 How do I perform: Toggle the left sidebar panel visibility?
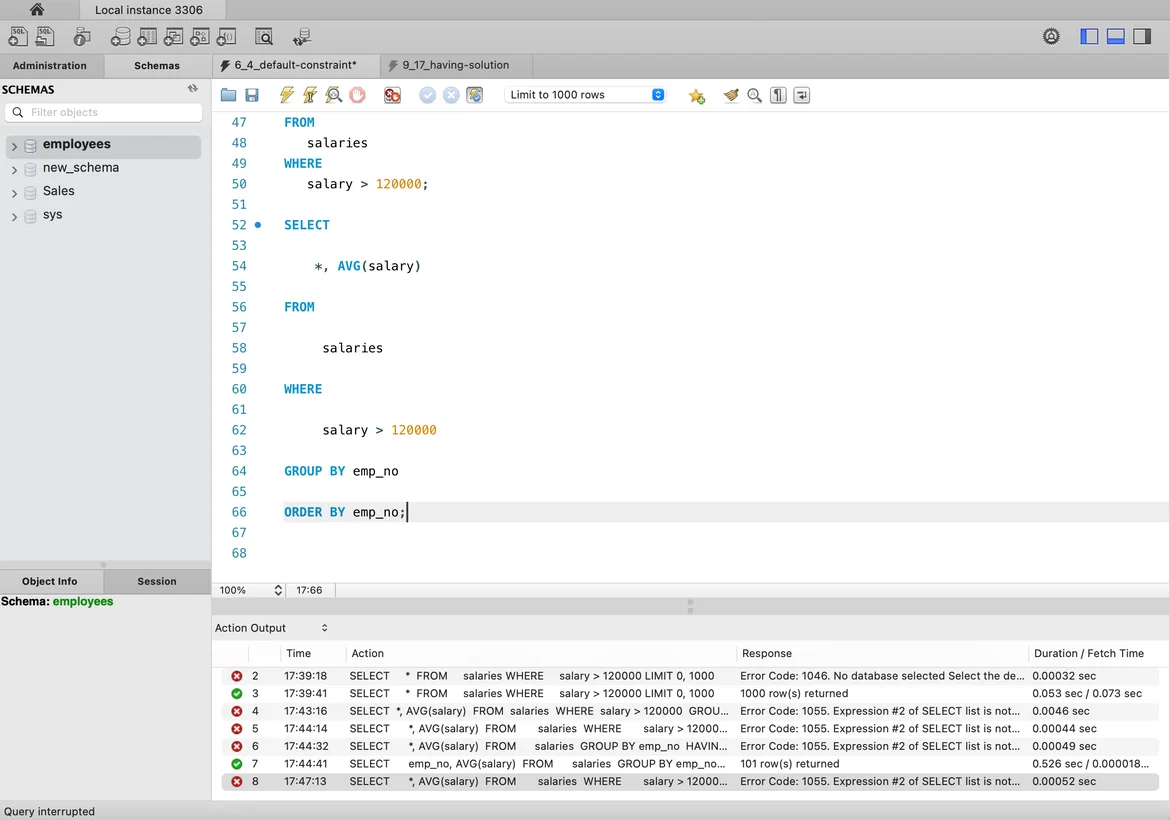(1089, 37)
